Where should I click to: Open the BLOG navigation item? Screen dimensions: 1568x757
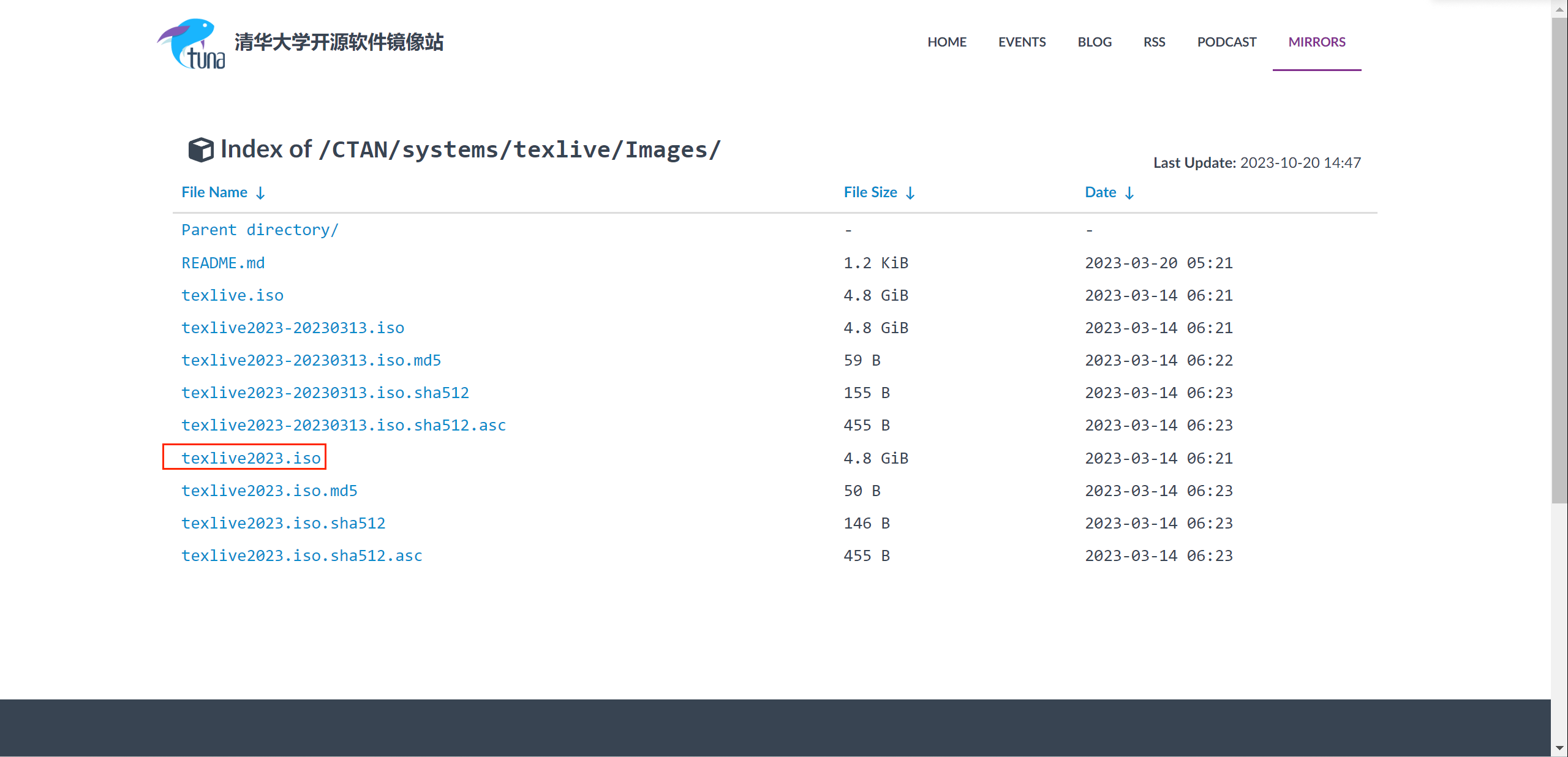point(1094,42)
